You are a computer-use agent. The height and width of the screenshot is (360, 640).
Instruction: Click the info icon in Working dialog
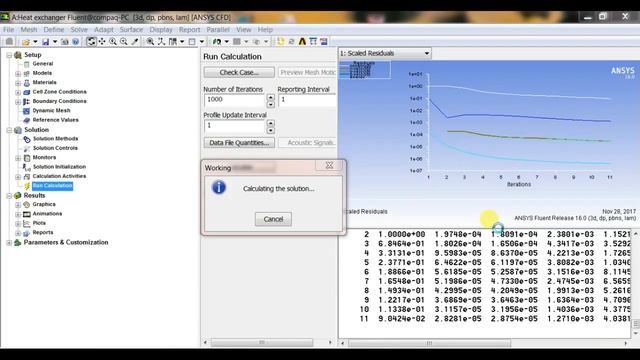coord(219,187)
